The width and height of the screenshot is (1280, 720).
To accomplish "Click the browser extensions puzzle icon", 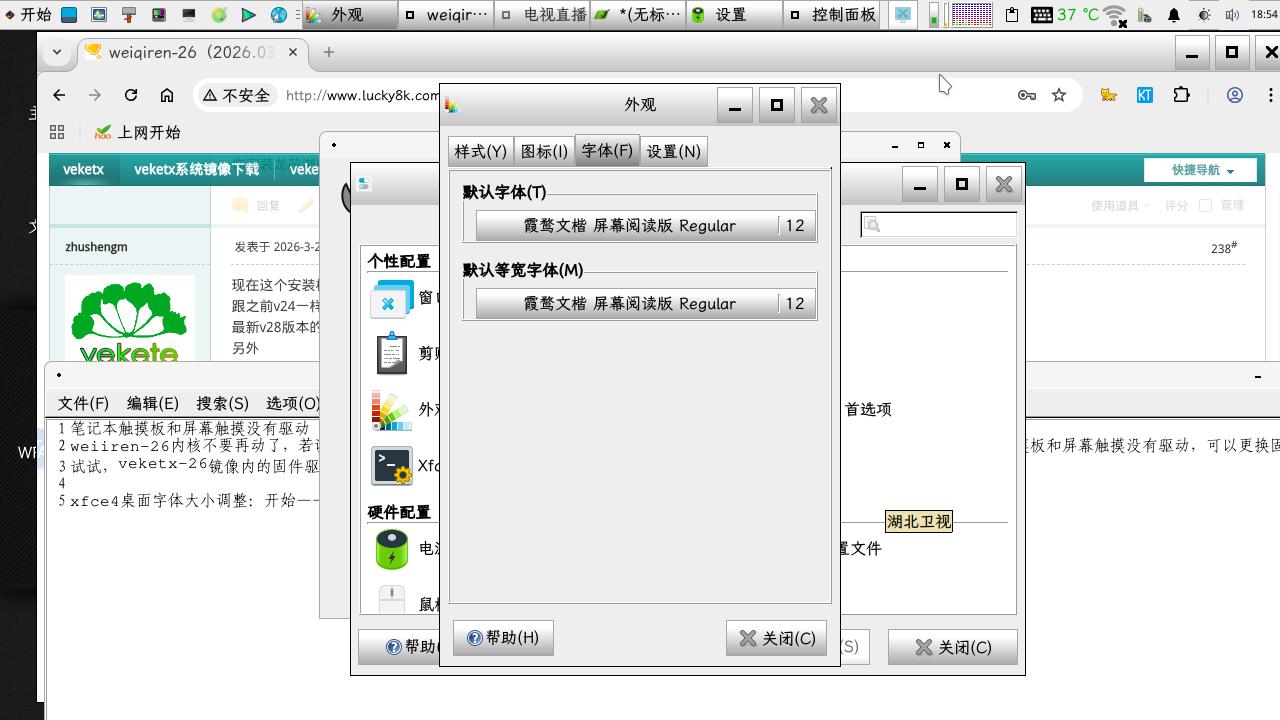I will tap(1181, 93).
